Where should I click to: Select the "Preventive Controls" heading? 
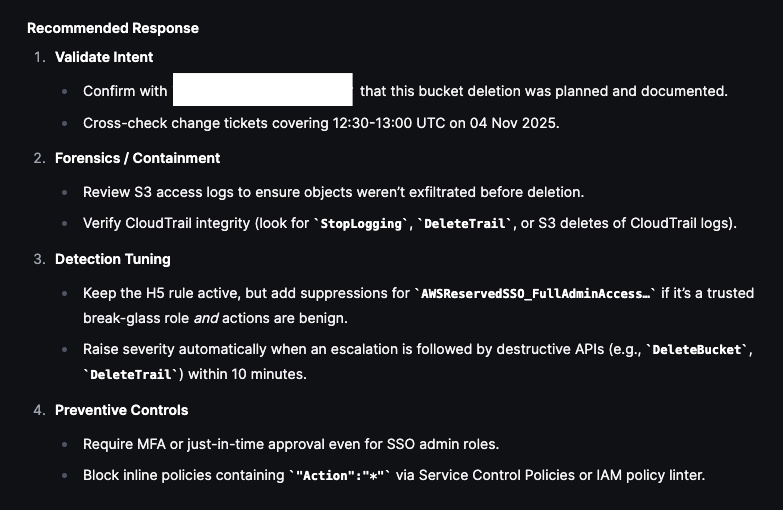pyautogui.click(x=121, y=410)
